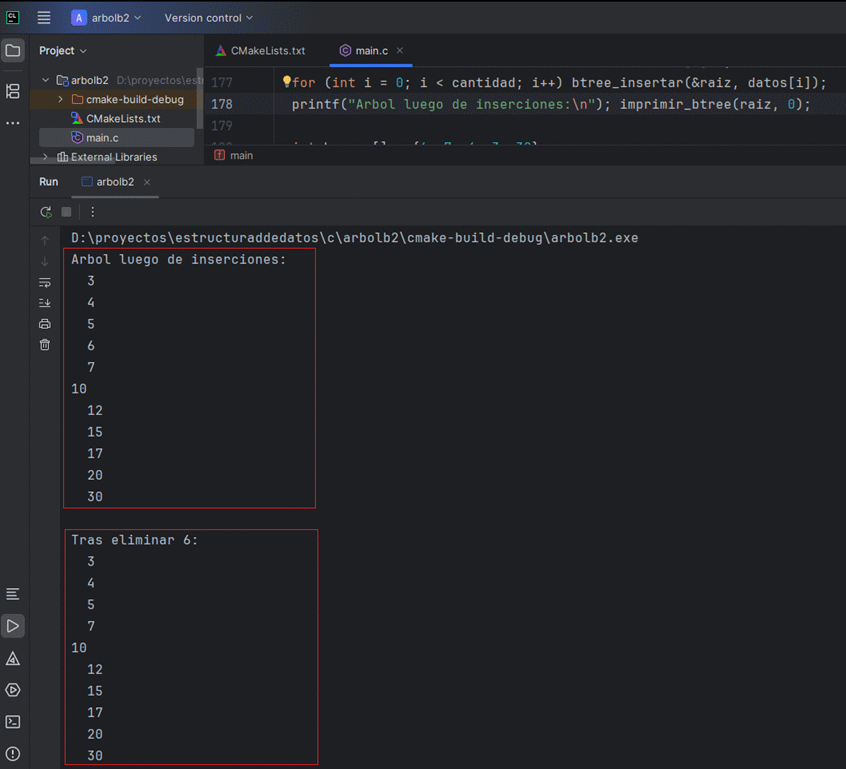Click the Stop process icon
Image resolution: width=846 pixels, height=769 pixels.
click(x=67, y=212)
